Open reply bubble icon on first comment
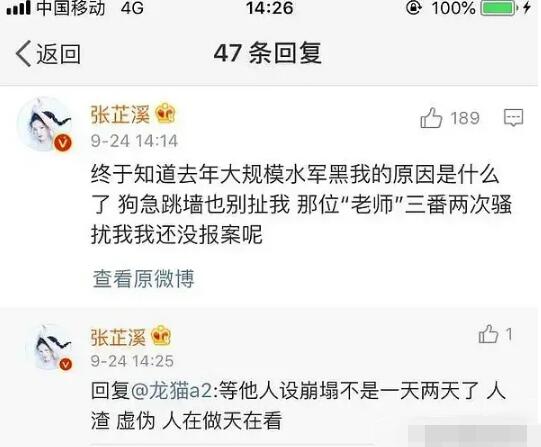 [x=513, y=118]
